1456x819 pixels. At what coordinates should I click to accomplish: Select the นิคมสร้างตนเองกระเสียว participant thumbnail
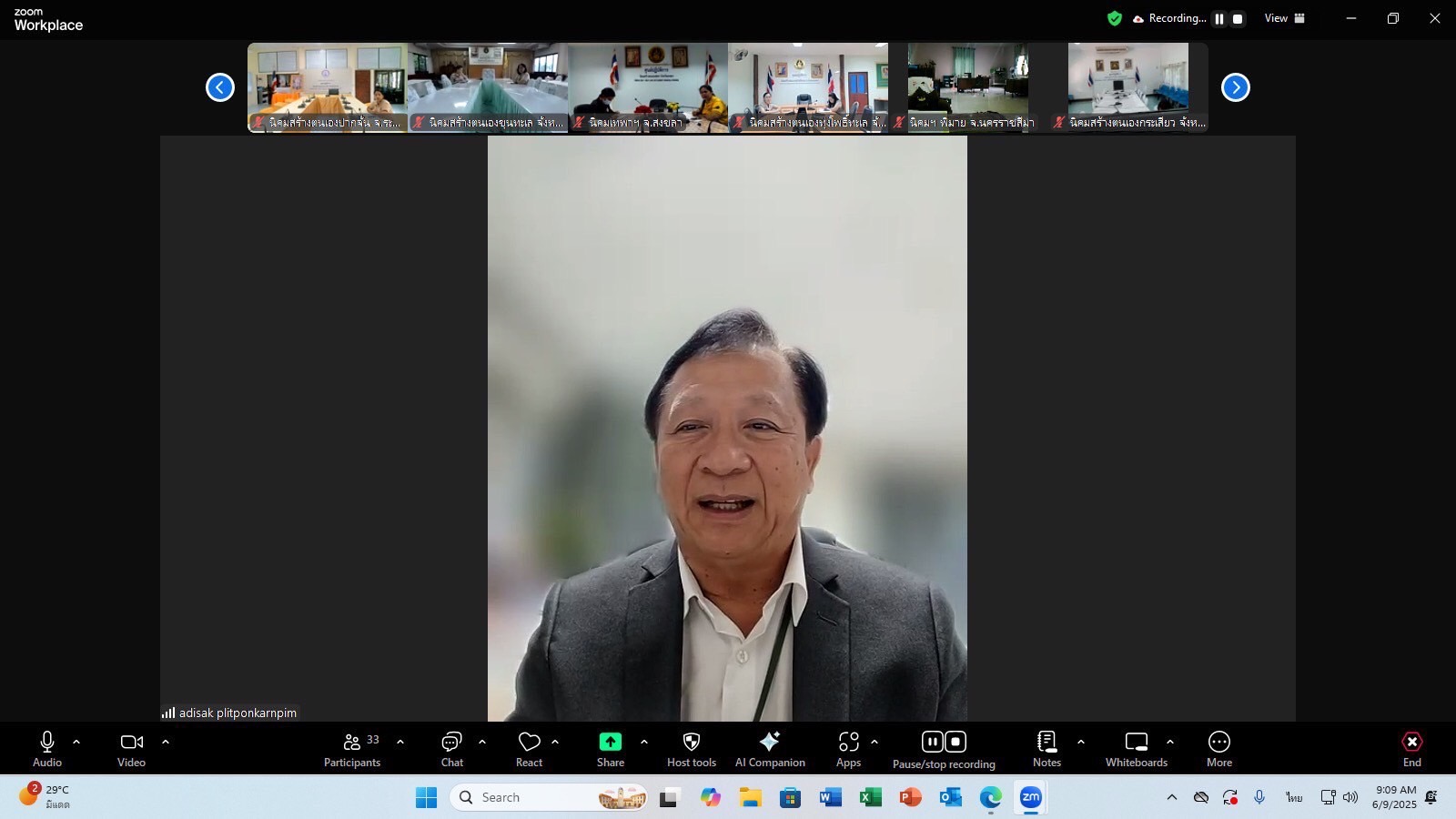point(1128,87)
